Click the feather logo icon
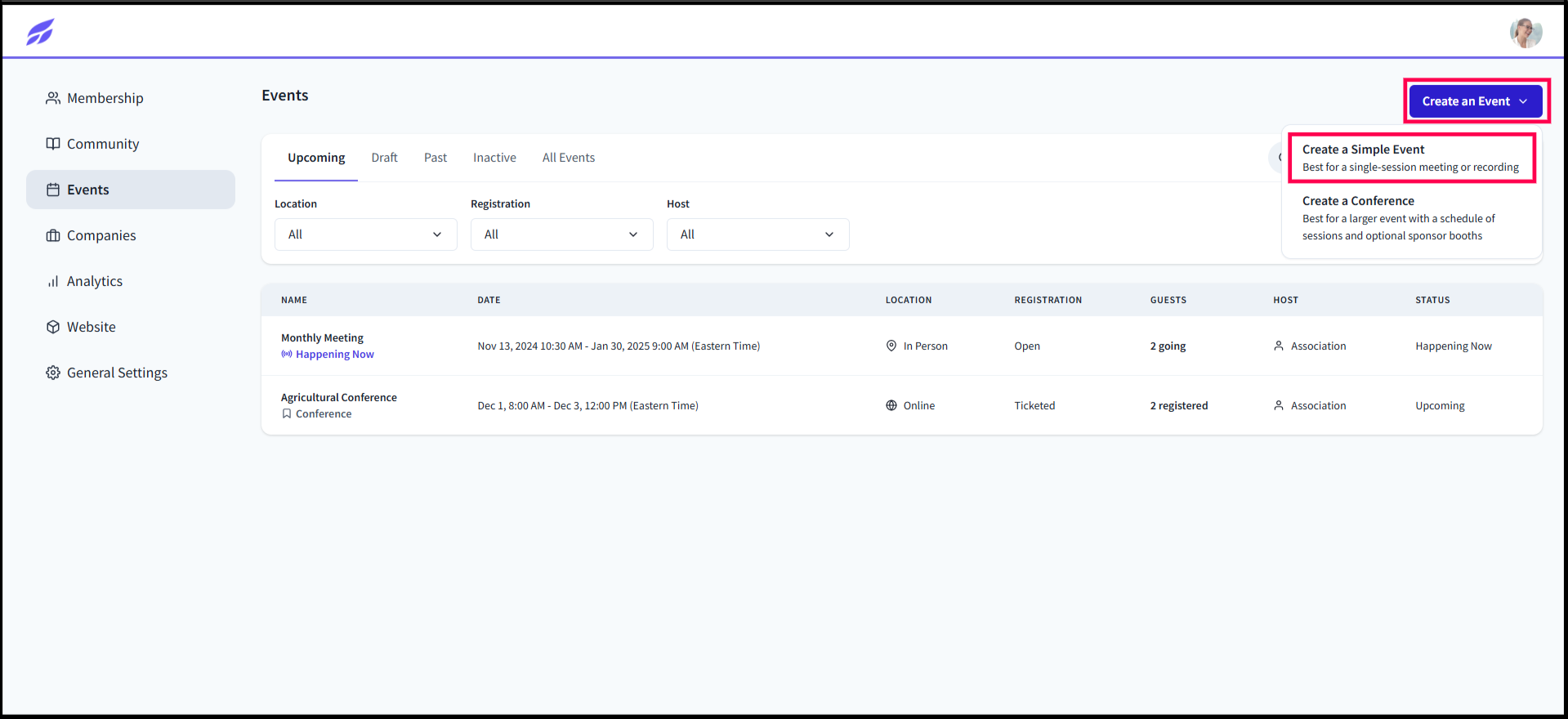 click(x=40, y=32)
